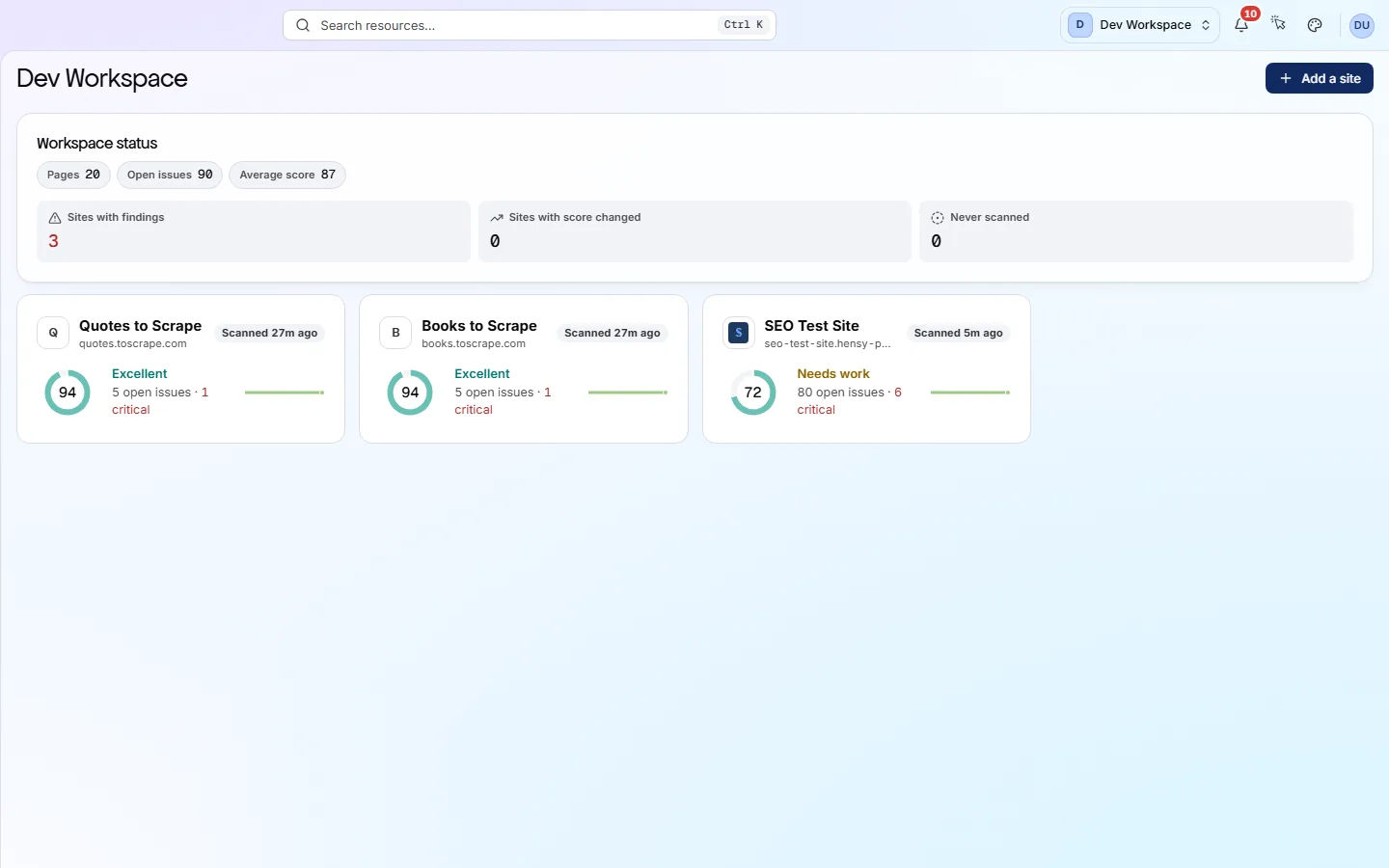Open the theme palette icon
The image size is (1389, 868).
(x=1315, y=25)
